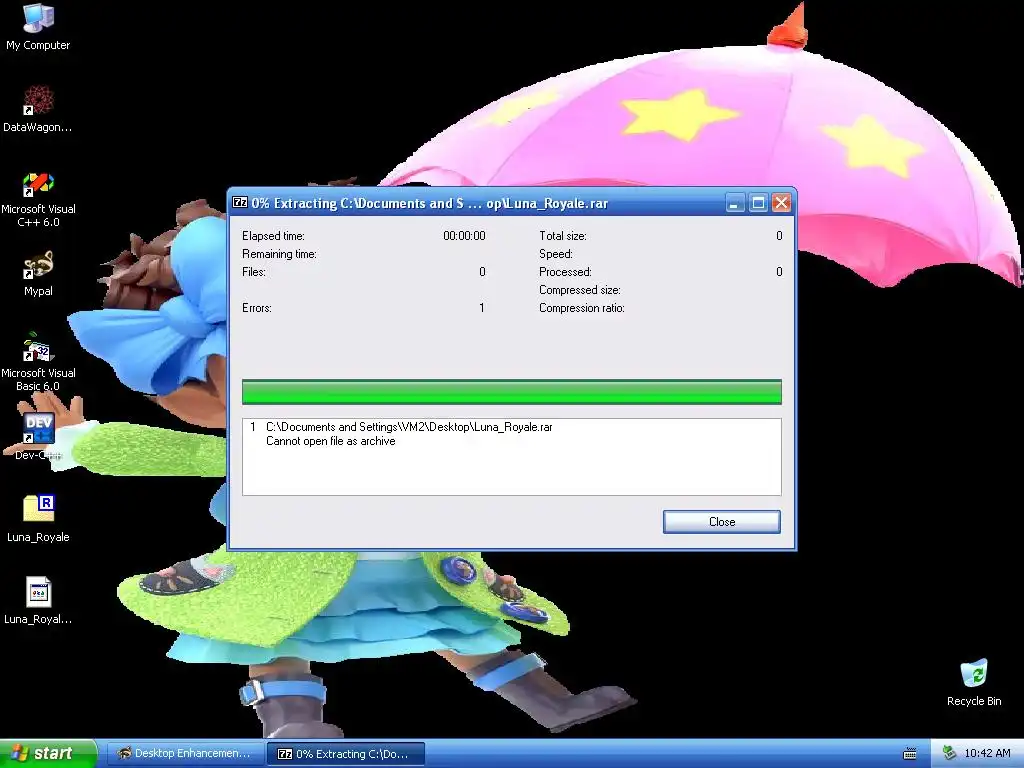Select the Luna_Royale.rar error path line
The width and height of the screenshot is (1024, 768).
409,426
